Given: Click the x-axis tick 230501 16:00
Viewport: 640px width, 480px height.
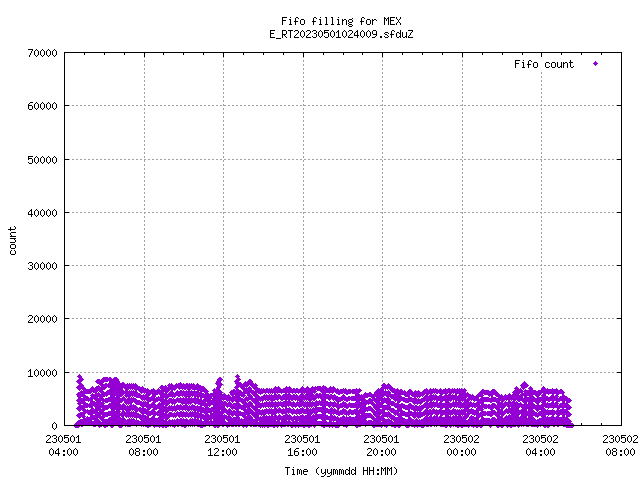Looking at the screenshot, I should click(302, 446).
